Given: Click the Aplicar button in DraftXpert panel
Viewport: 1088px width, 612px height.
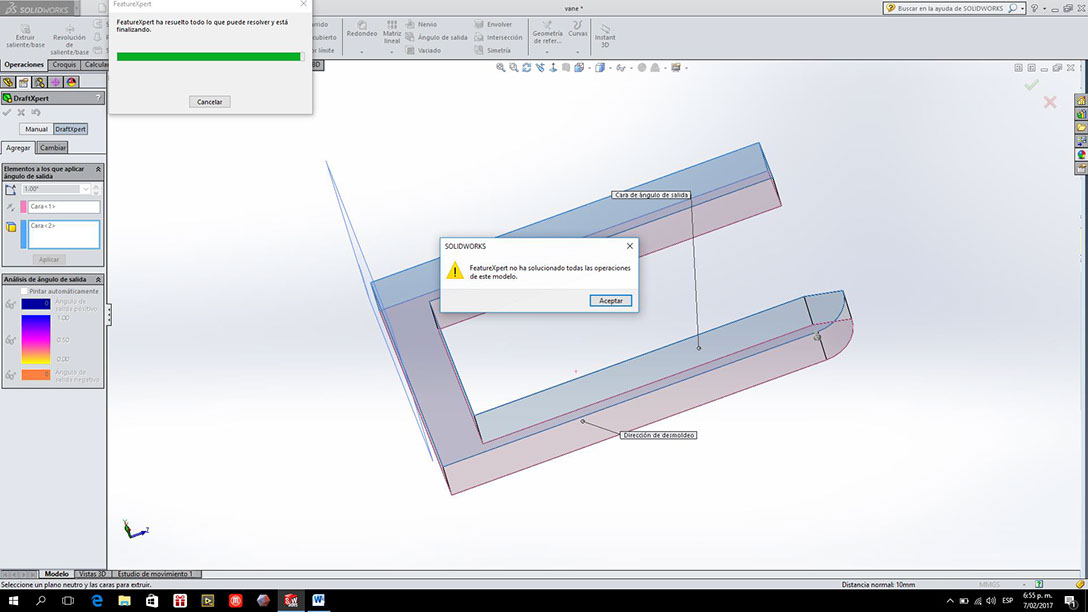Looking at the screenshot, I should [x=49, y=260].
